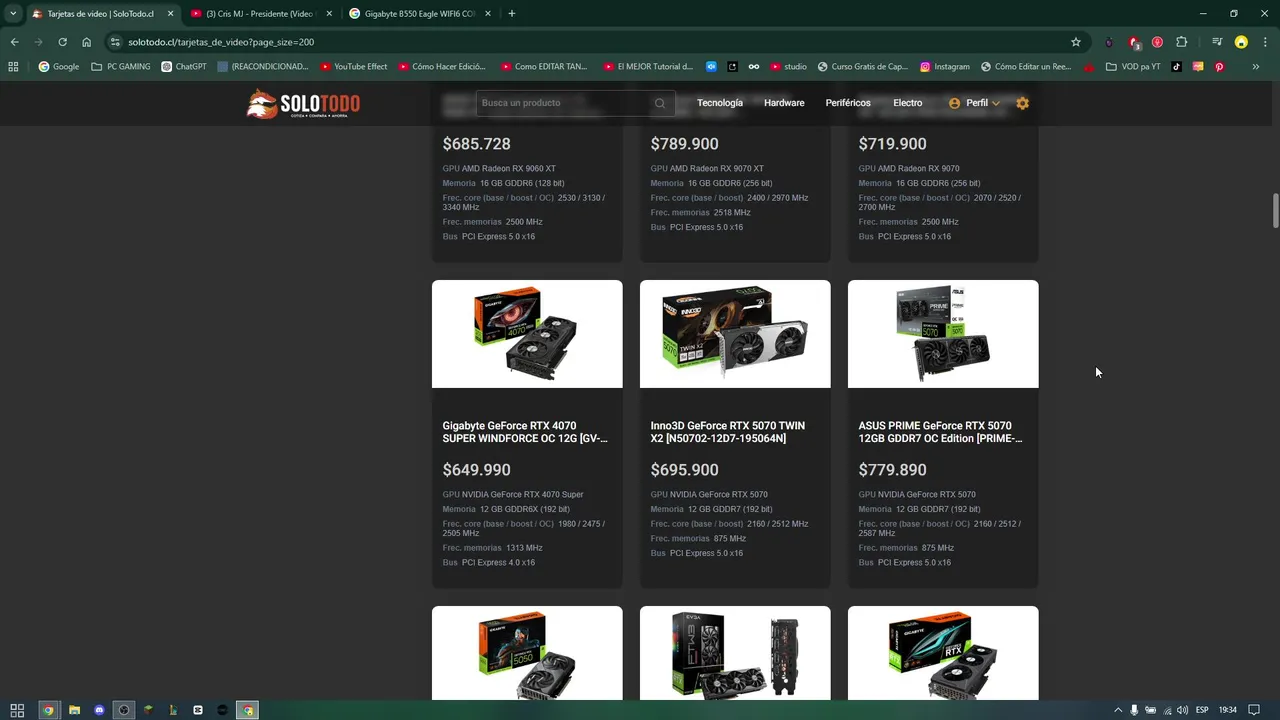
Task: Open the Chrome extensions puzzle icon
Action: click(x=1181, y=42)
